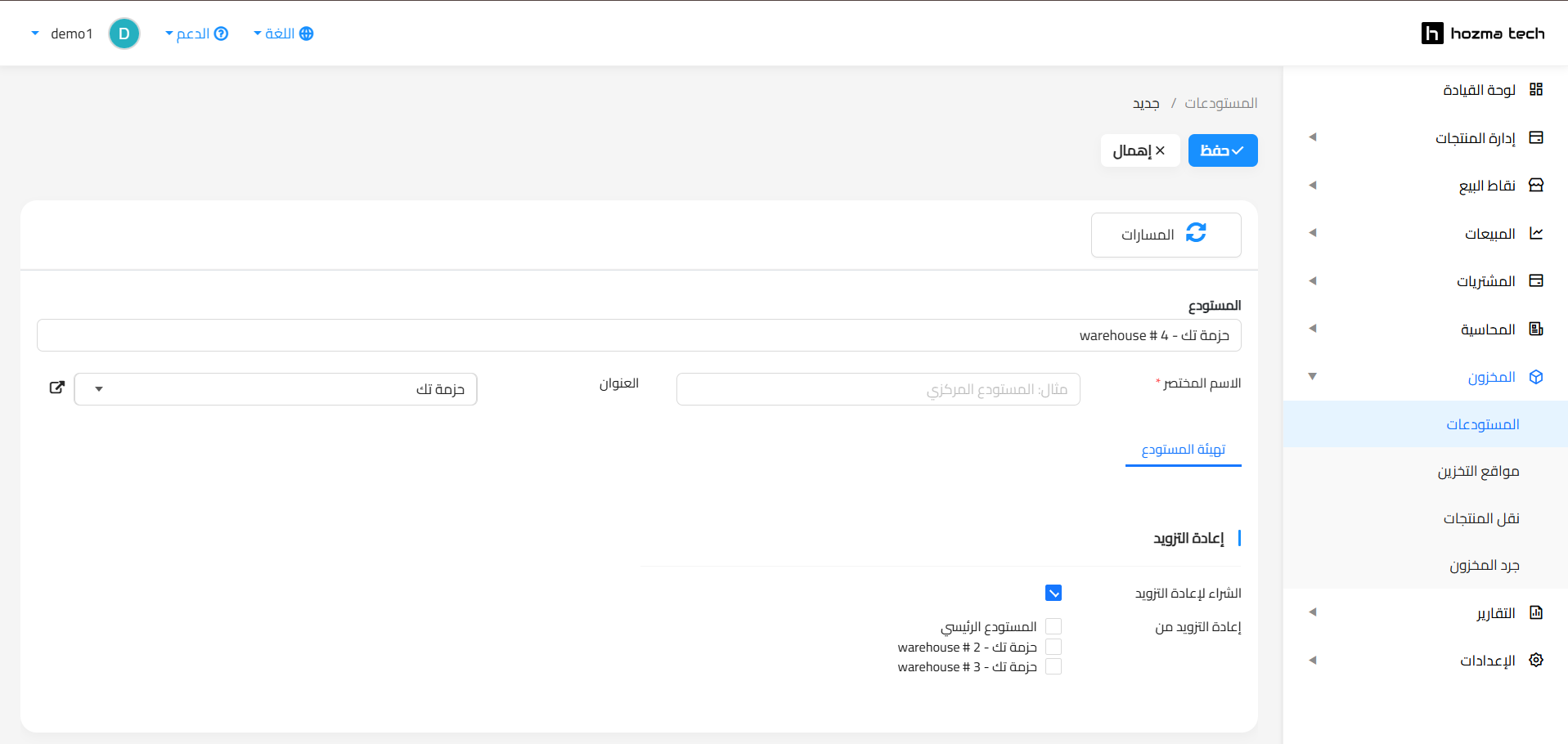The height and width of the screenshot is (744, 1568).
Task: Open the اللغة language dropdown
Action: [283, 34]
